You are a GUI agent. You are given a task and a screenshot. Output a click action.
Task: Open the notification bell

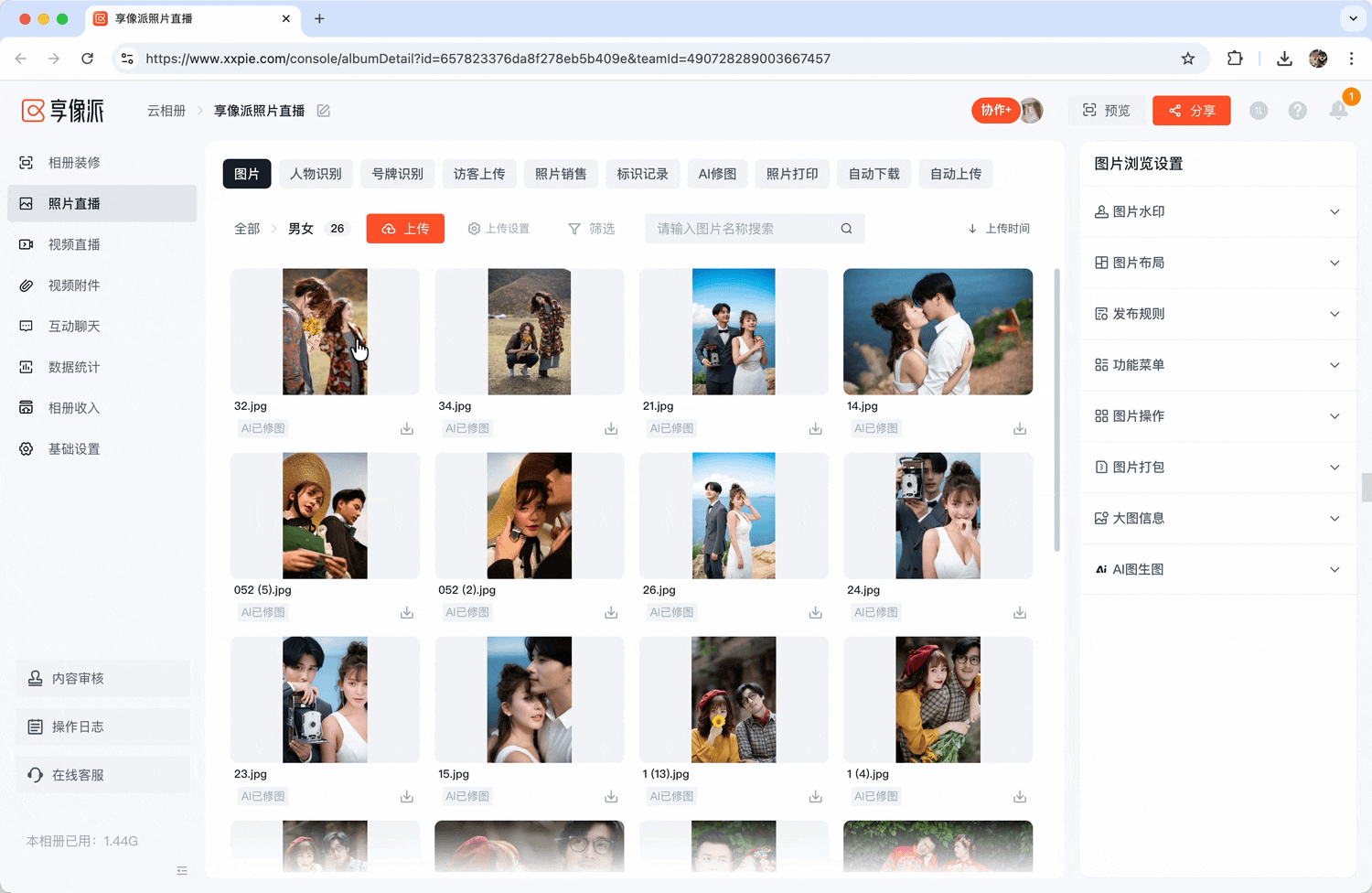pyautogui.click(x=1338, y=111)
